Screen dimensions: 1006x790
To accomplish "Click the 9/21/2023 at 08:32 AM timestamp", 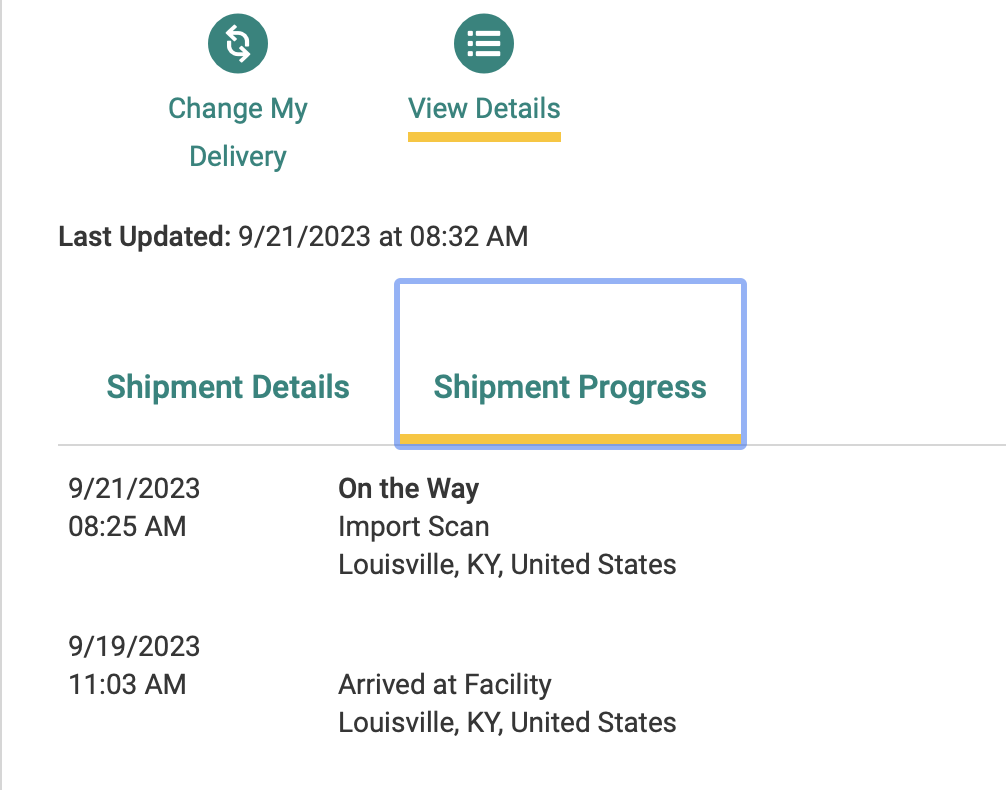I will tap(383, 237).
